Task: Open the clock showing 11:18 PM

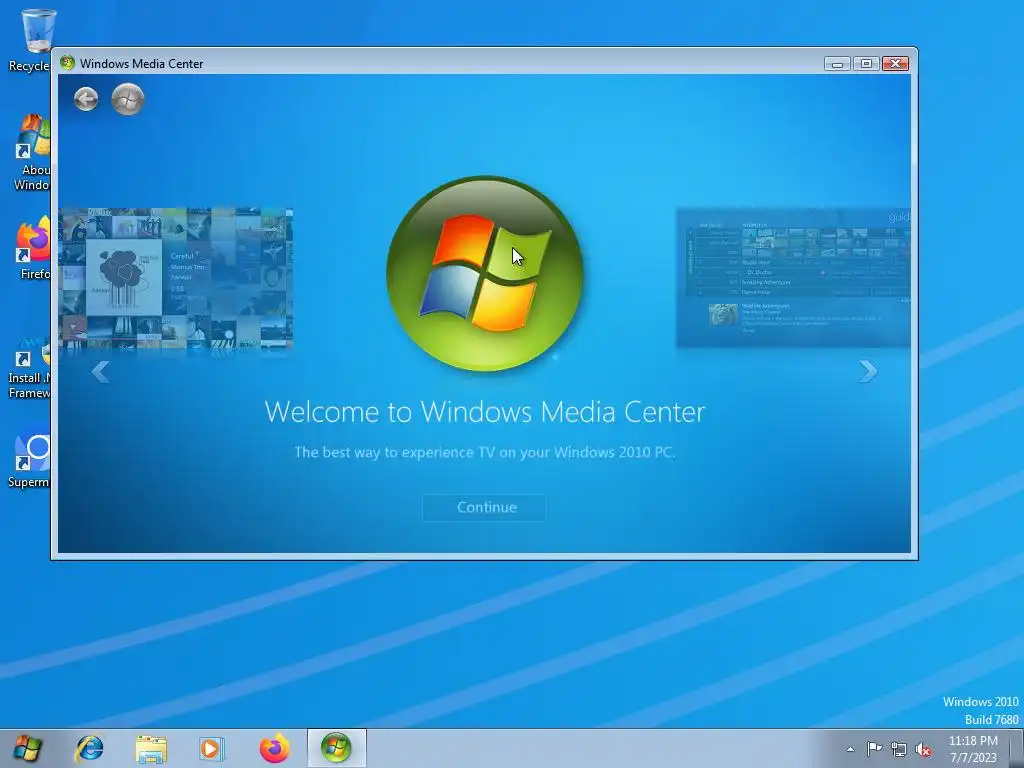Action: pyautogui.click(x=973, y=749)
